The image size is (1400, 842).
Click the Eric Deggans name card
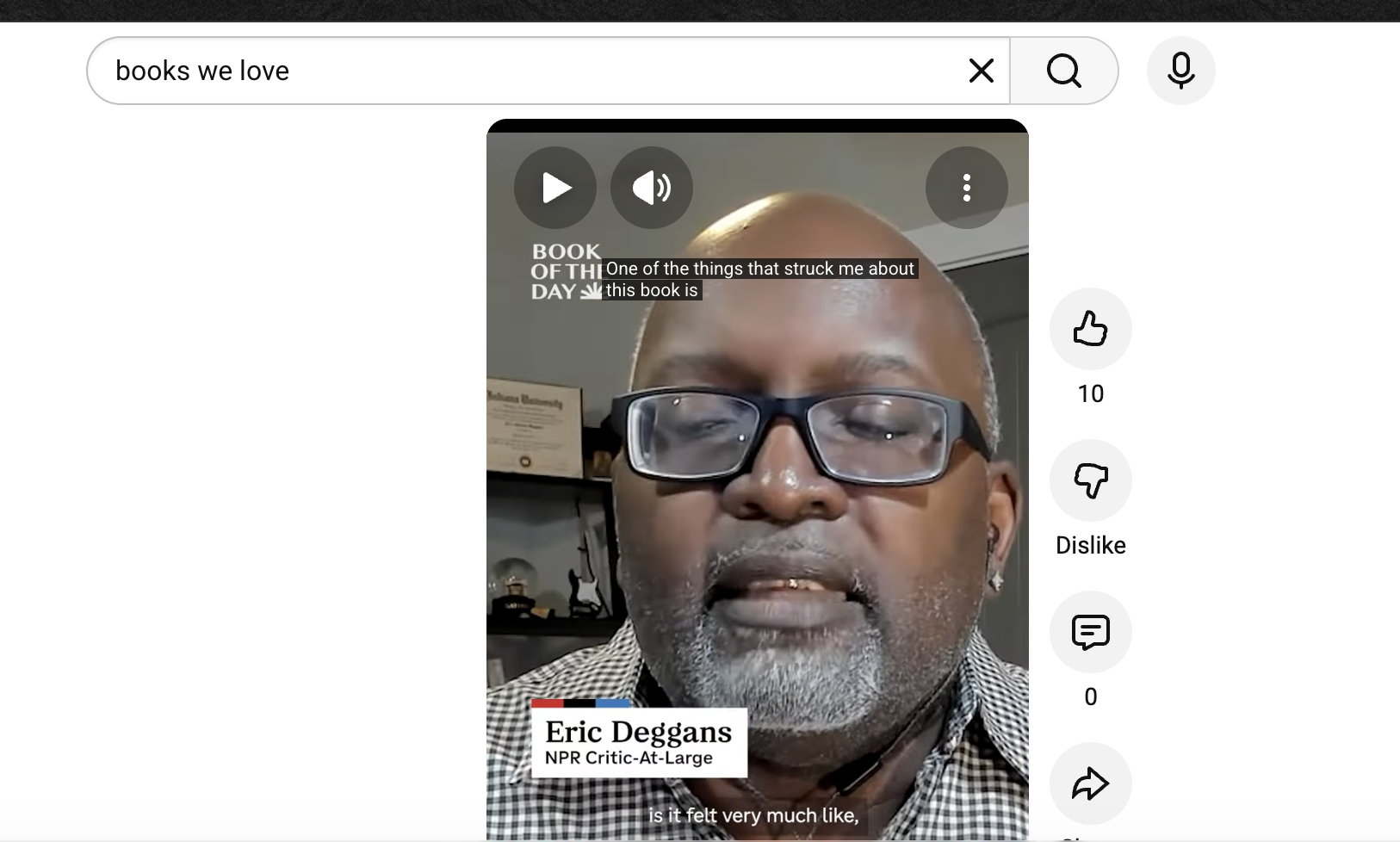tap(639, 742)
